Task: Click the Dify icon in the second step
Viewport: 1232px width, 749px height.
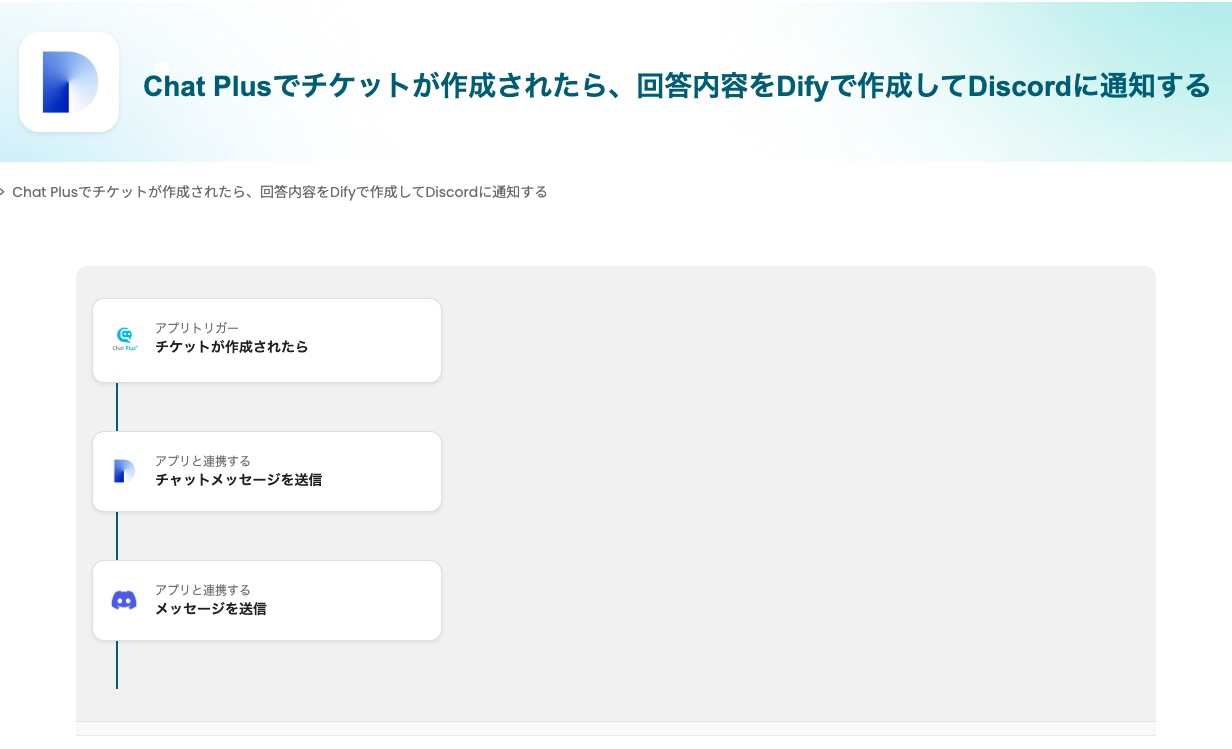Action: point(124,471)
